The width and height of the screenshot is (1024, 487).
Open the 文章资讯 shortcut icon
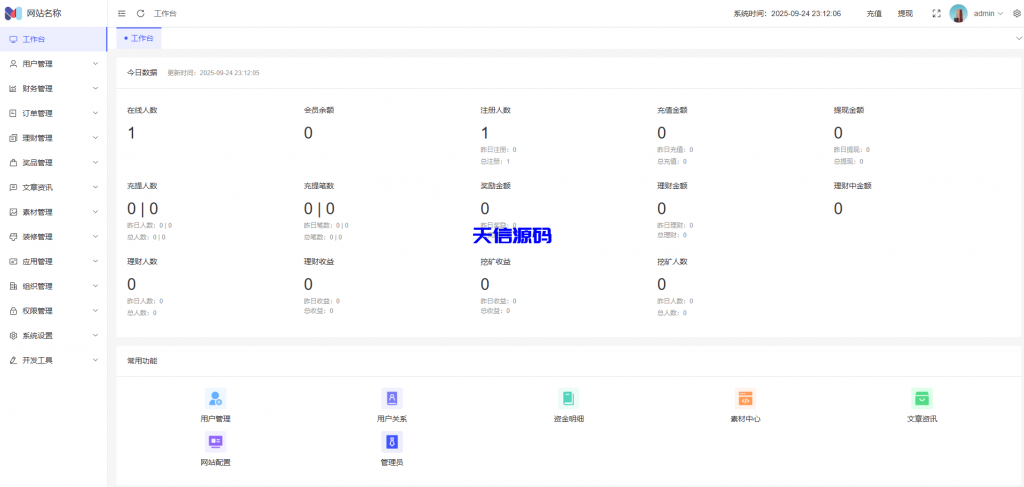coord(922,398)
